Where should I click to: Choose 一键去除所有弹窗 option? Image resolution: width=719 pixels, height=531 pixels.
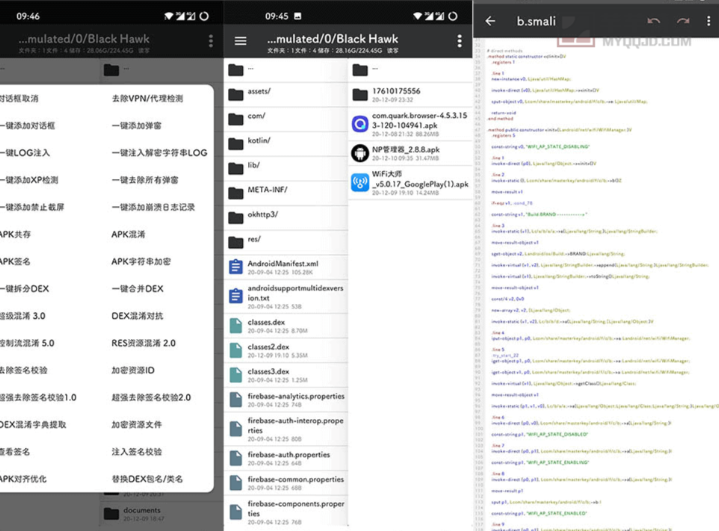(145, 180)
